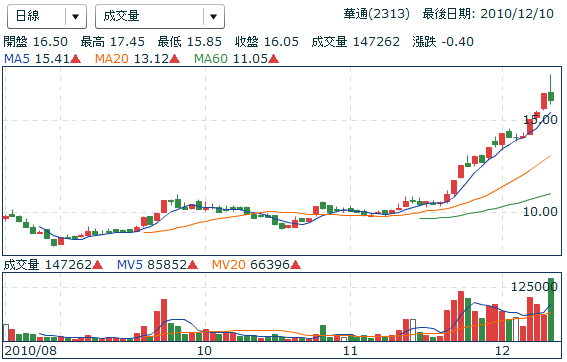Click the last green candlestick with long wick

point(551,96)
